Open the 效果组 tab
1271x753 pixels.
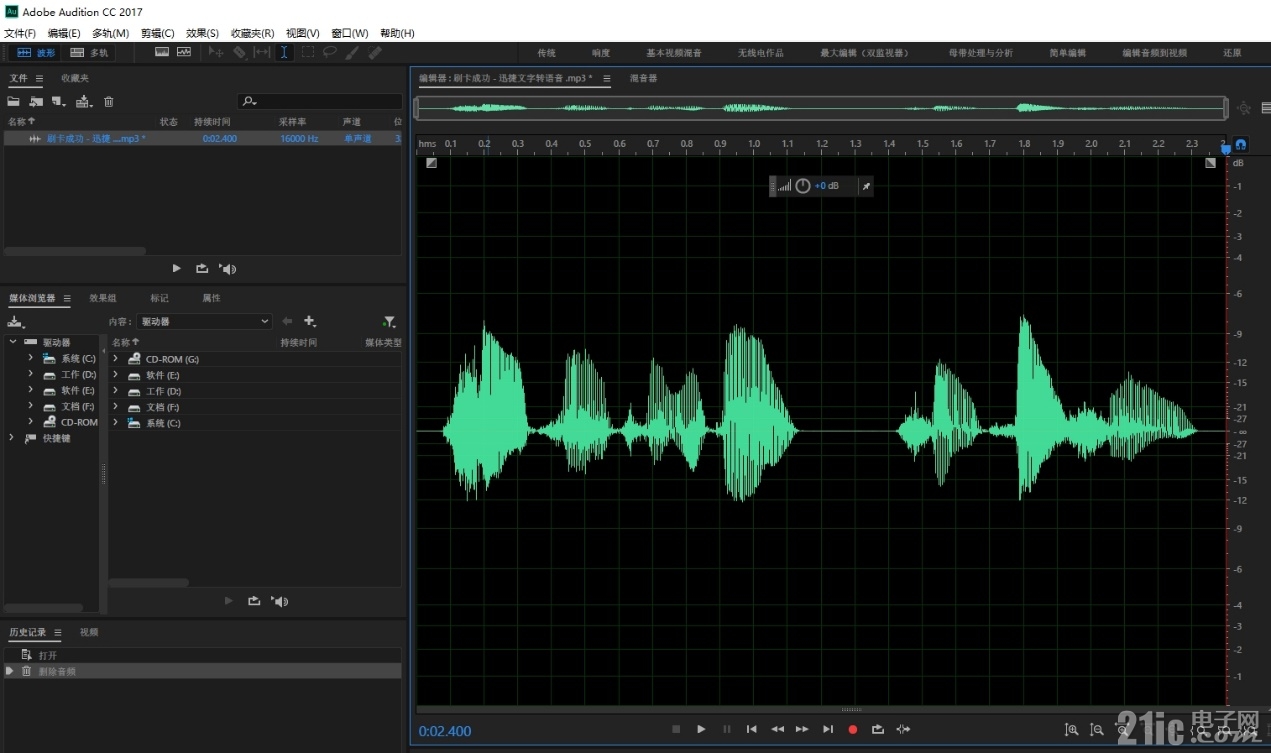[x=103, y=298]
